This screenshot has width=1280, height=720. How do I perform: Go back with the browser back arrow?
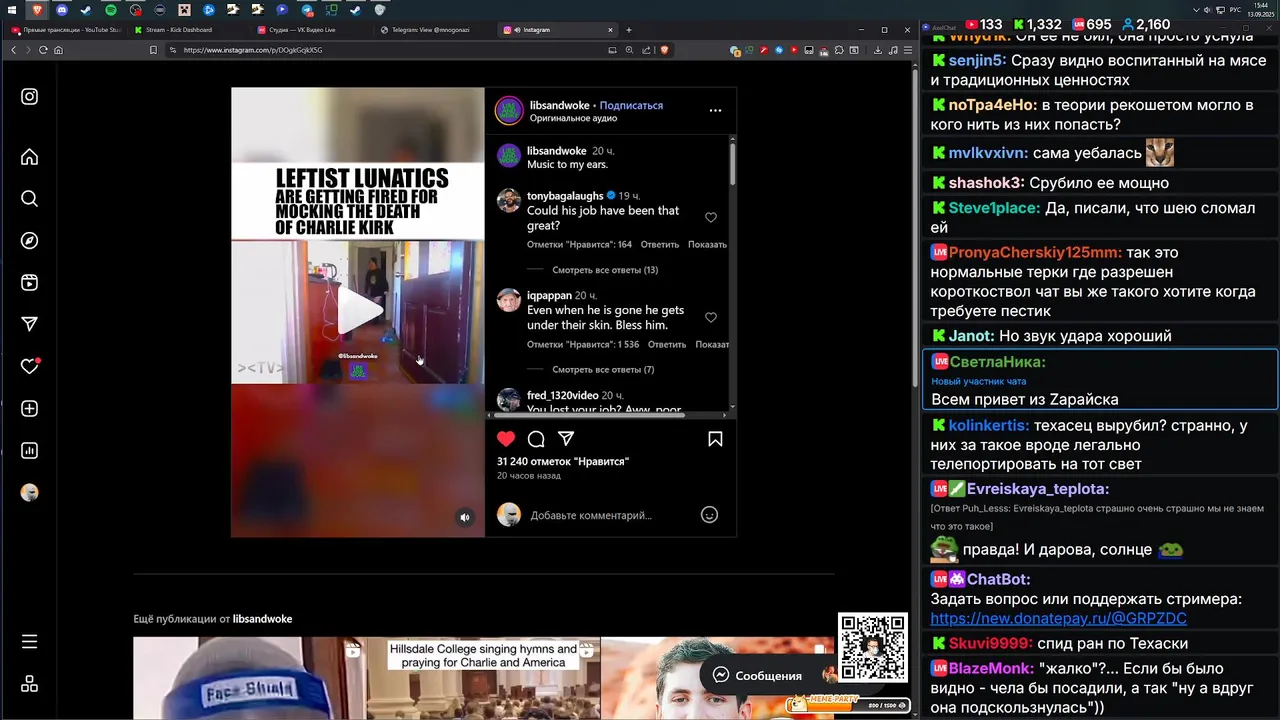pyautogui.click(x=13, y=50)
